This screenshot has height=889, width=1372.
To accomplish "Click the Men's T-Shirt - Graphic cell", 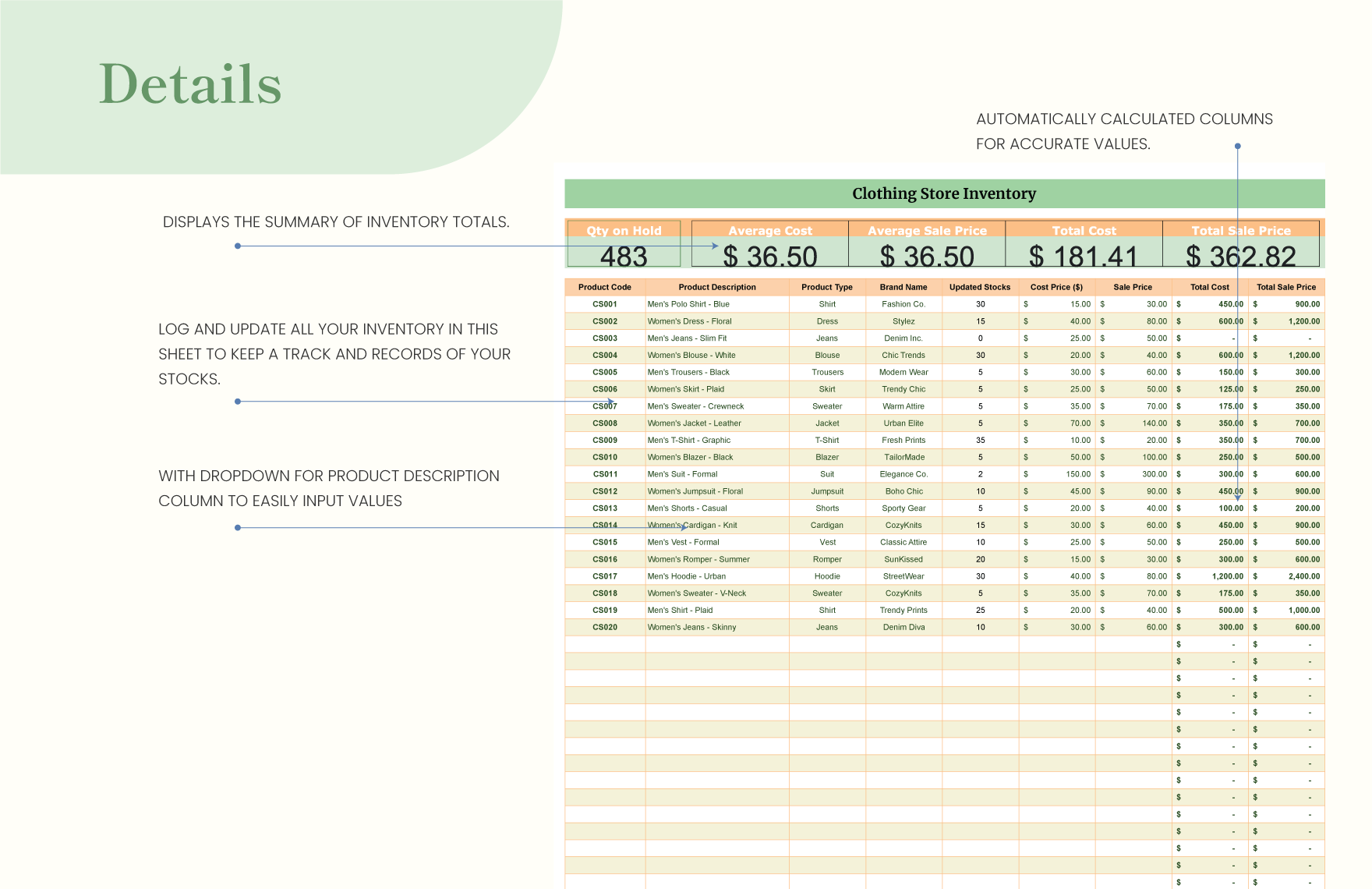I will [717, 440].
